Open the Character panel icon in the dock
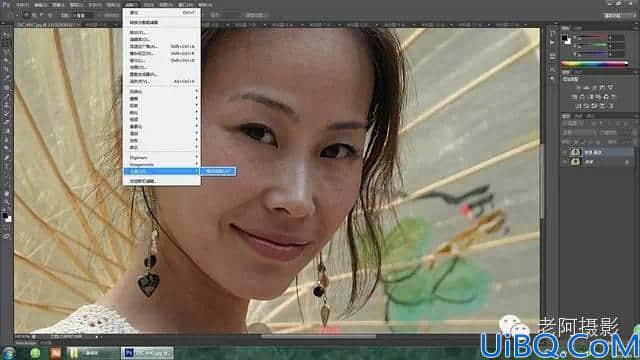Image resolution: width=640 pixels, height=360 pixels. [552, 70]
